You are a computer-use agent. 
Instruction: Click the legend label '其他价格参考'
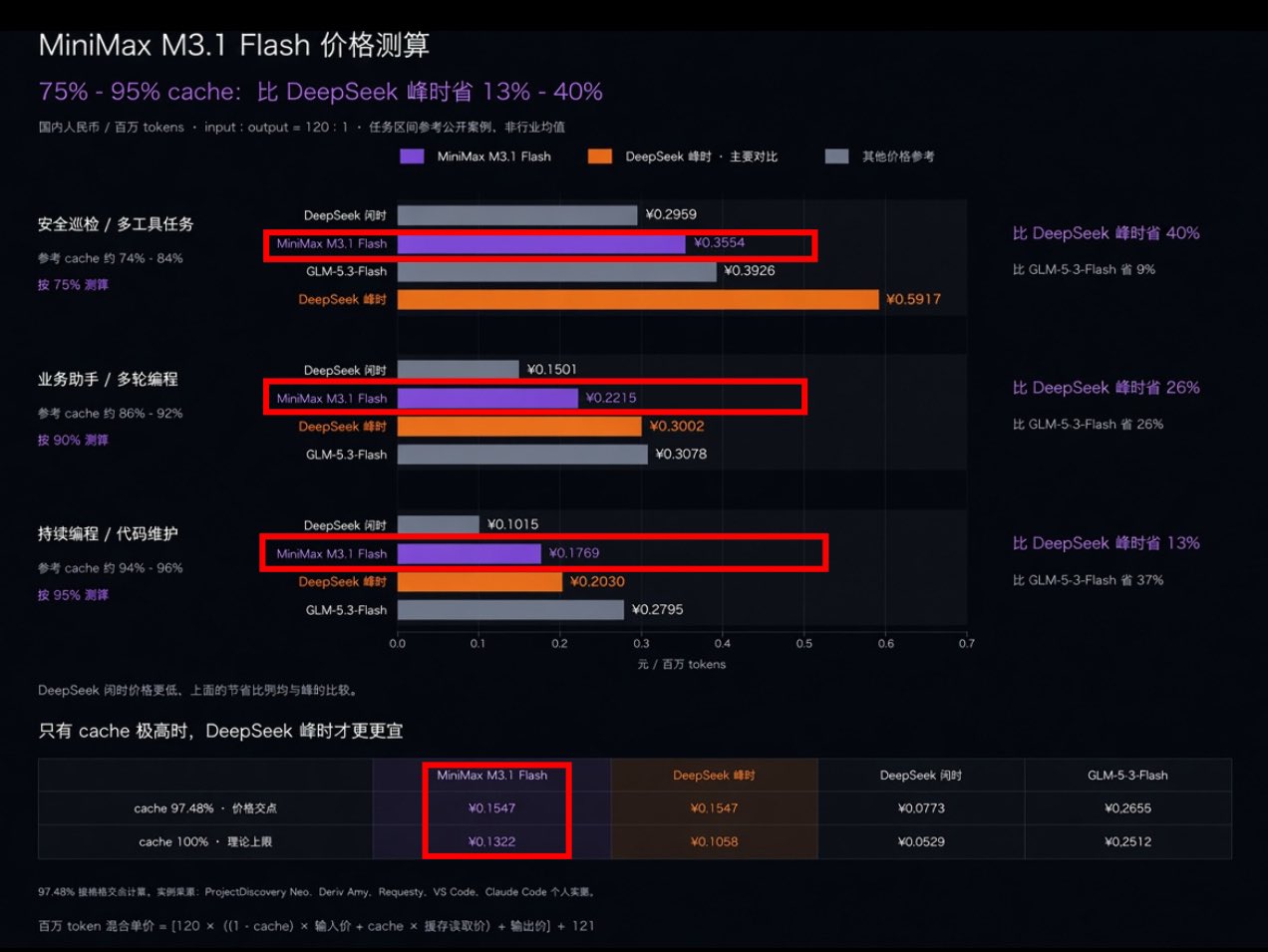pos(898,157)
